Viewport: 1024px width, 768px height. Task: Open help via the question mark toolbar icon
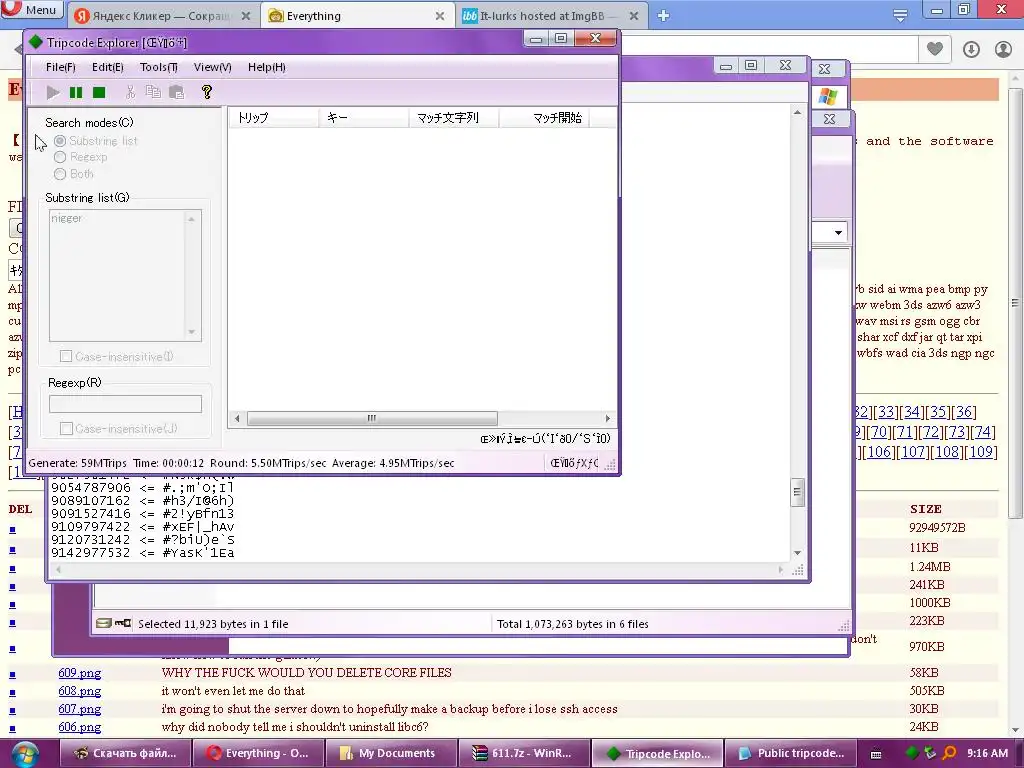click(207, 92)
